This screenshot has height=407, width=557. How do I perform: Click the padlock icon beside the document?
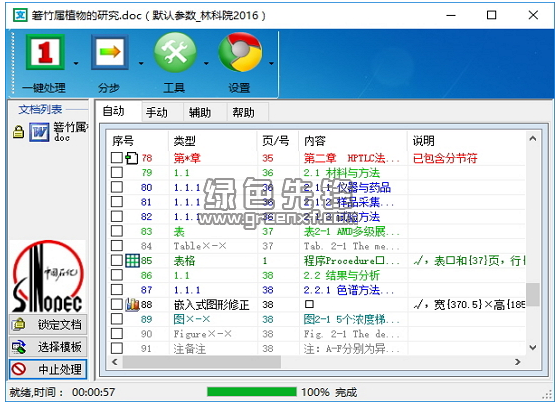tap(18, 132)
